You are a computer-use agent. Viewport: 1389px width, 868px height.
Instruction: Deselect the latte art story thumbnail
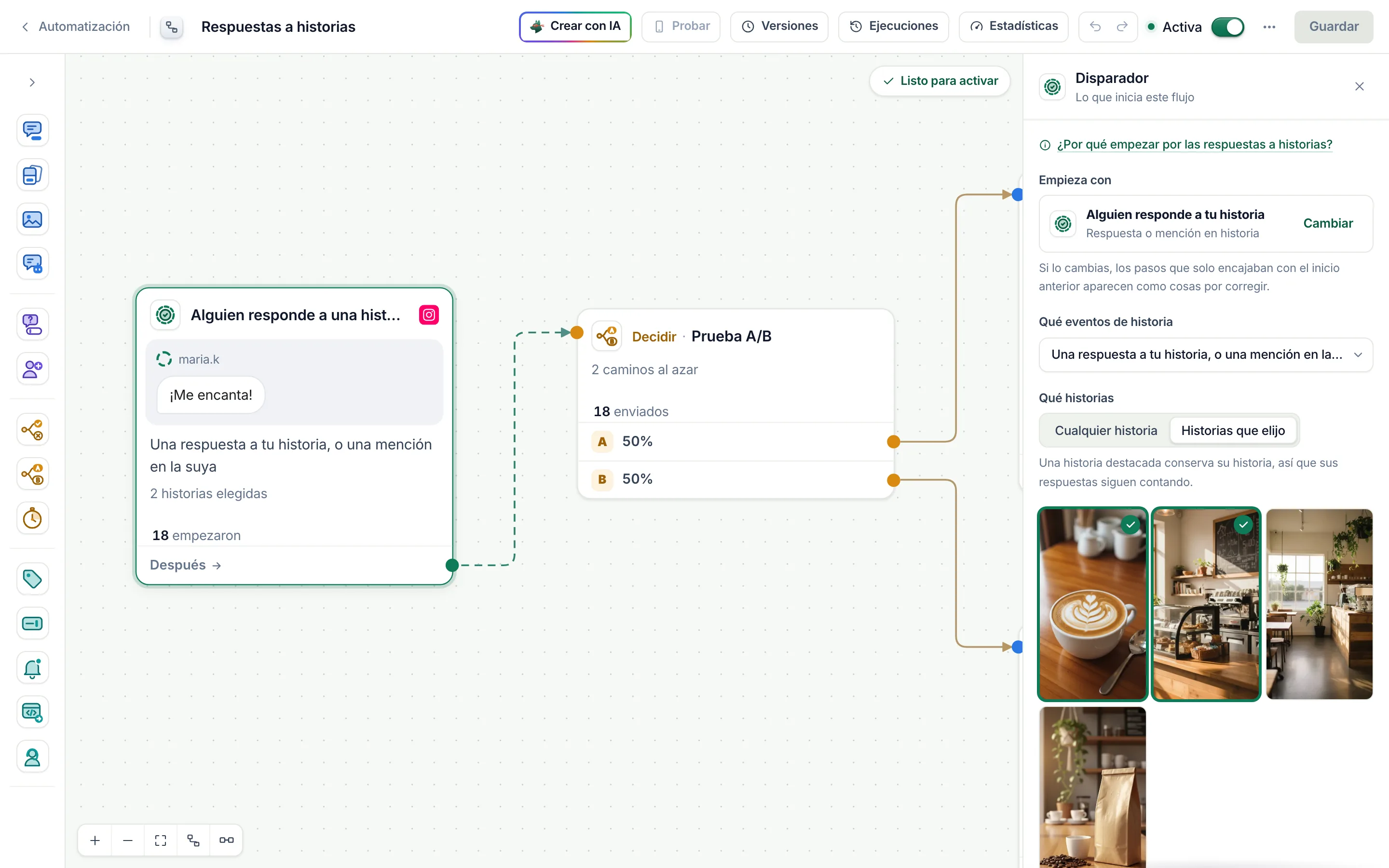pyautogui.click(x=1092, y=604)
